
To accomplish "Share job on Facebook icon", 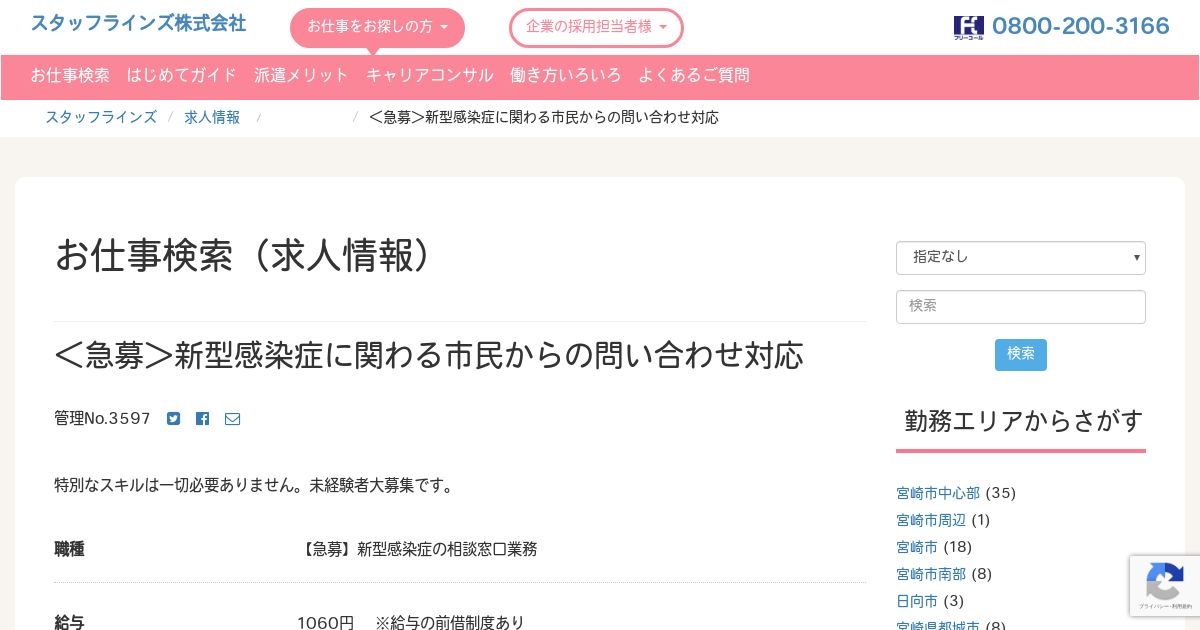I will point(203,419).
